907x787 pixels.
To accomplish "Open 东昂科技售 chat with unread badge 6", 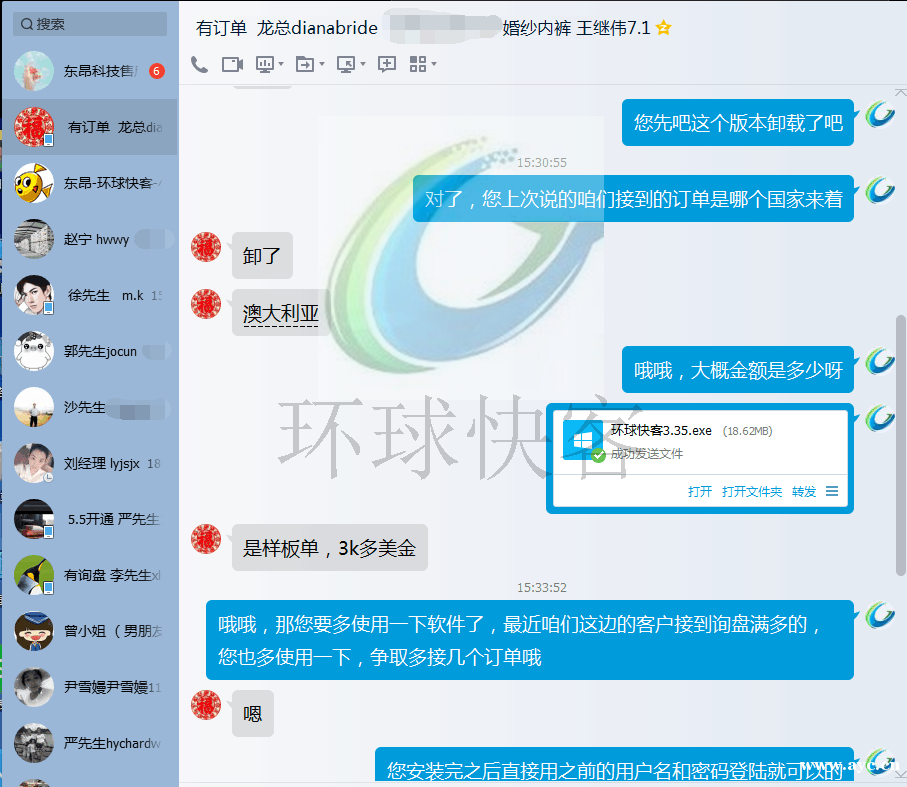I will tap(90, 71).
